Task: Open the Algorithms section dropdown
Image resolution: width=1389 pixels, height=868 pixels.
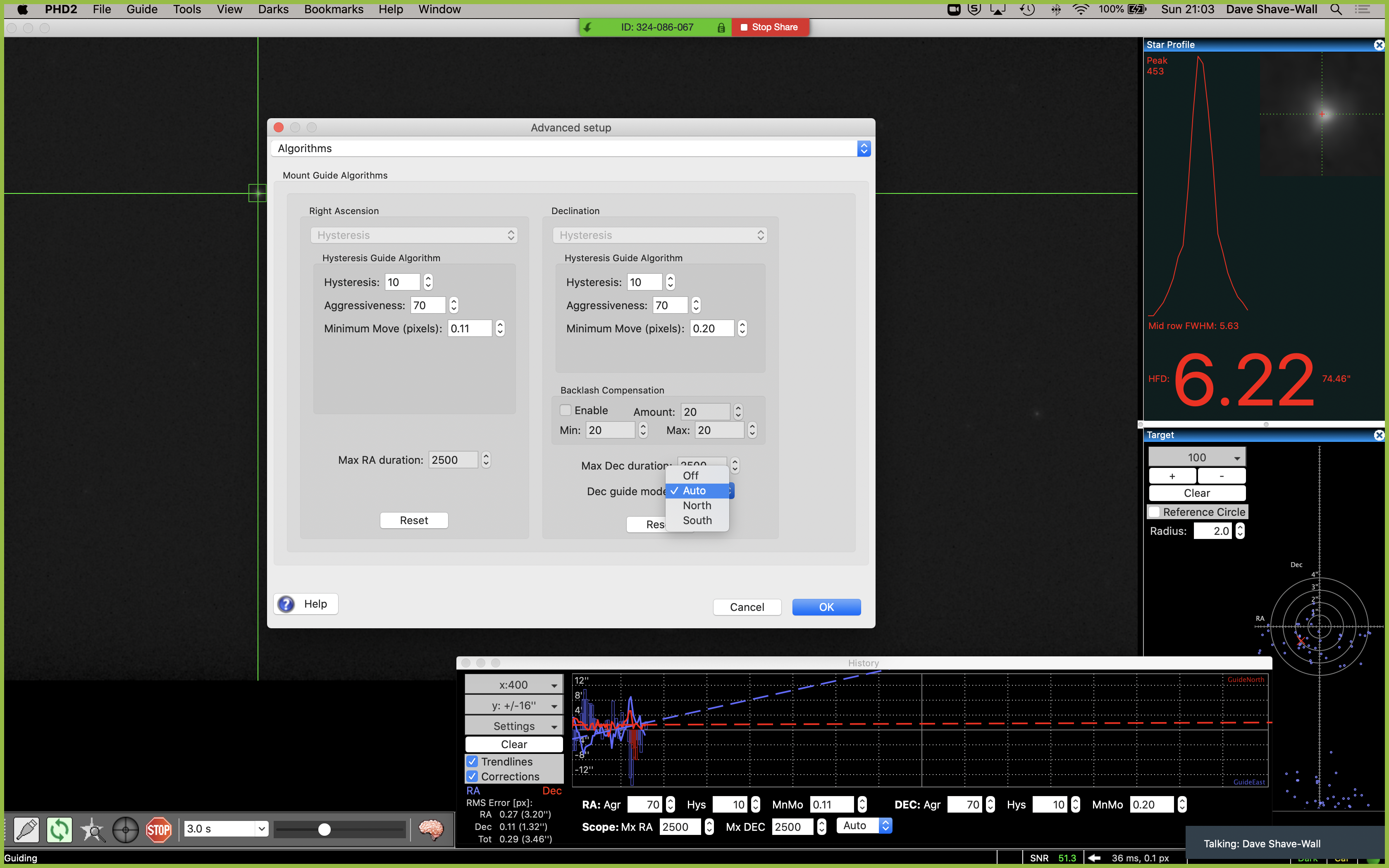Action: click(571, 148)
